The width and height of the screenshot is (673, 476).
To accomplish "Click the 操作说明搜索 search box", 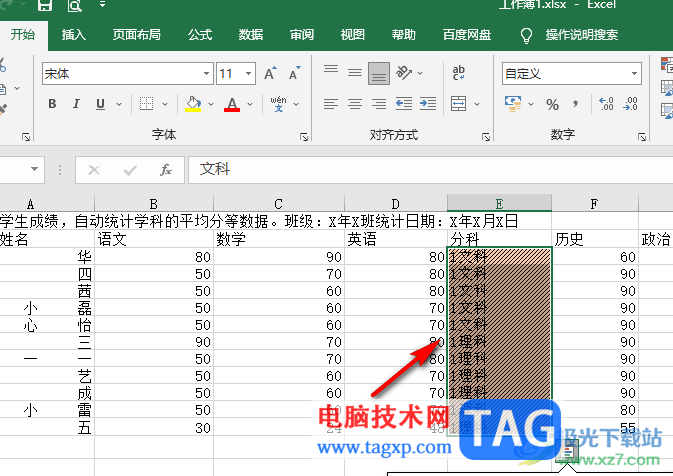I will click(x=582, y=35).
